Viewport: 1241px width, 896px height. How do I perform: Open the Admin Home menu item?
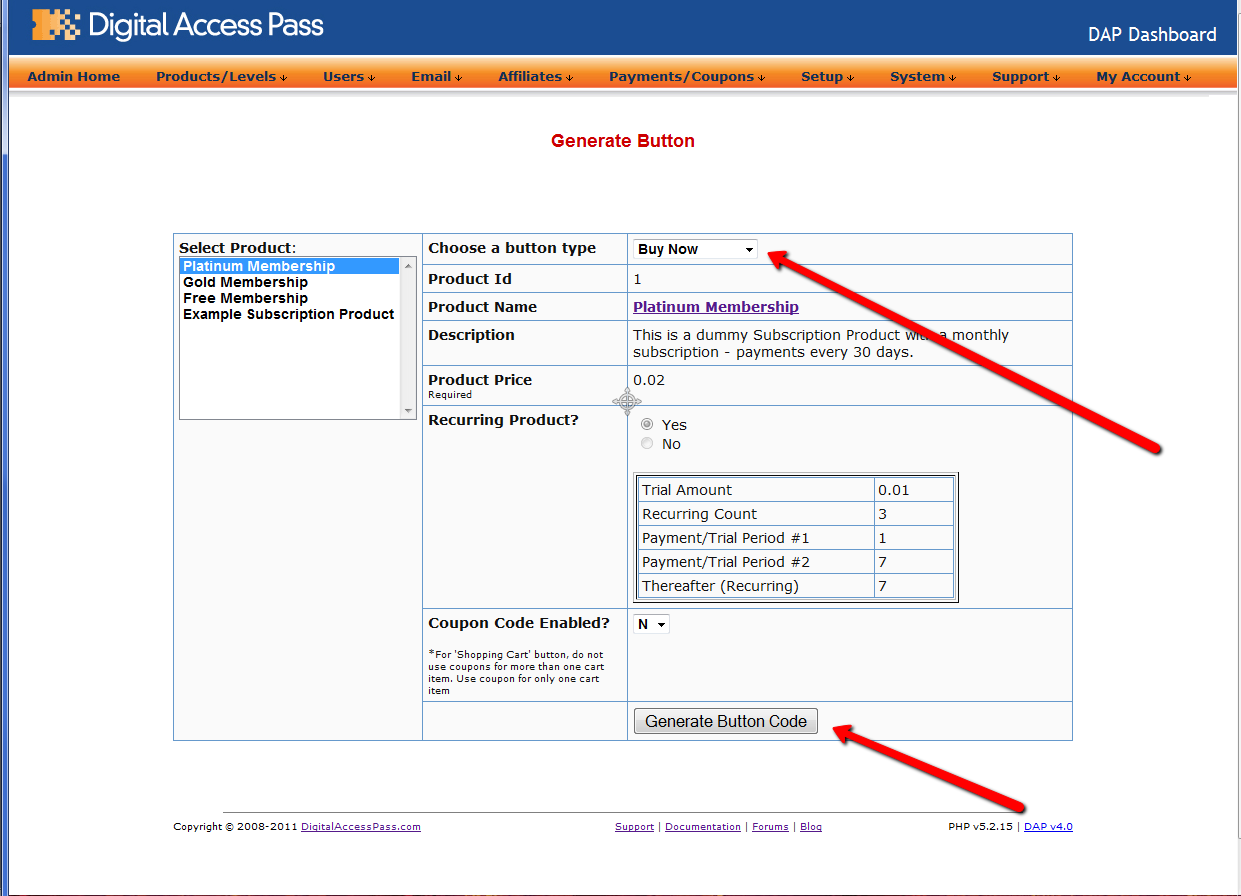(x=73, y=77)
